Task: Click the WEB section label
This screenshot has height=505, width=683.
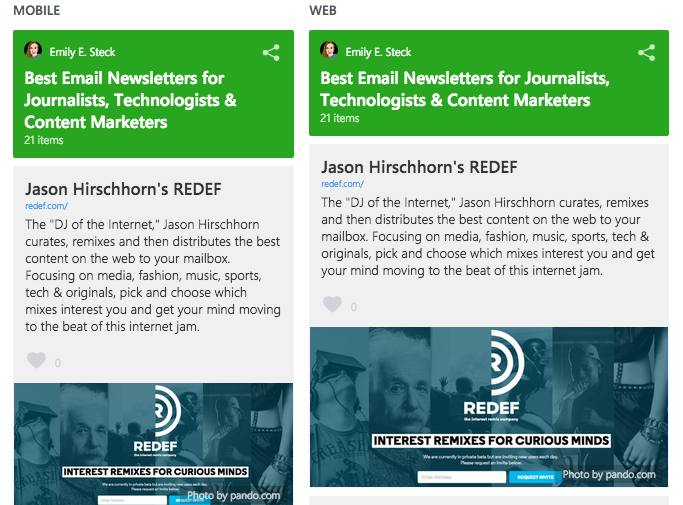Action: [323, 10]
